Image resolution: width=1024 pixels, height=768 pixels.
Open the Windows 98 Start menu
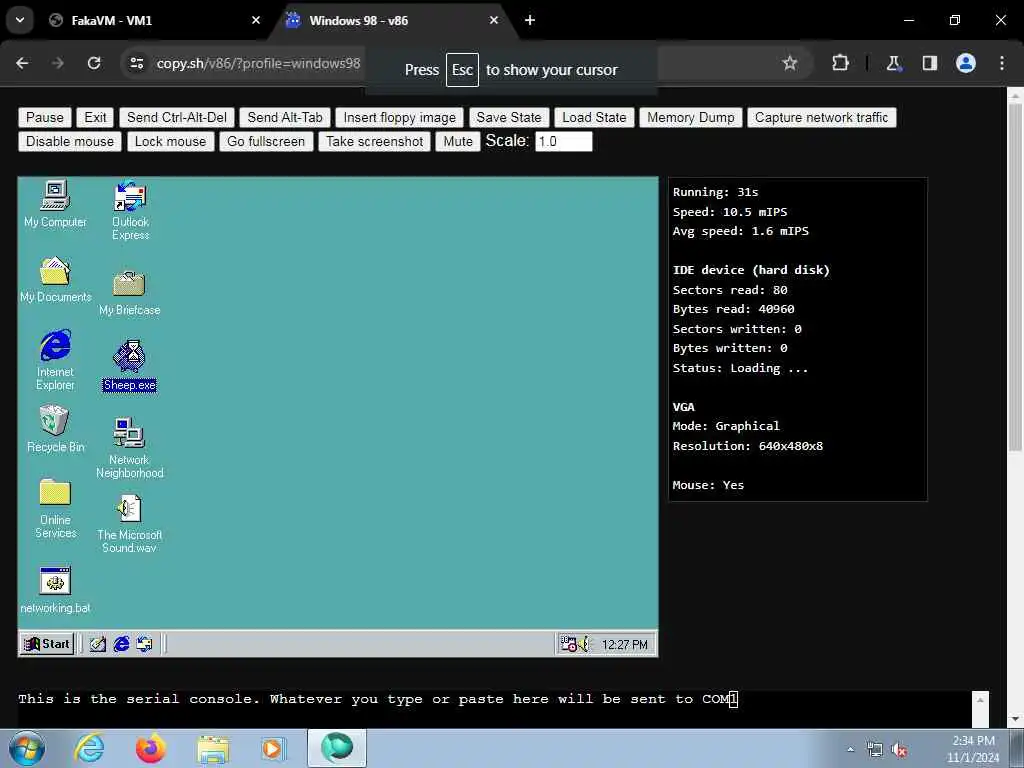tap(46, 644)
